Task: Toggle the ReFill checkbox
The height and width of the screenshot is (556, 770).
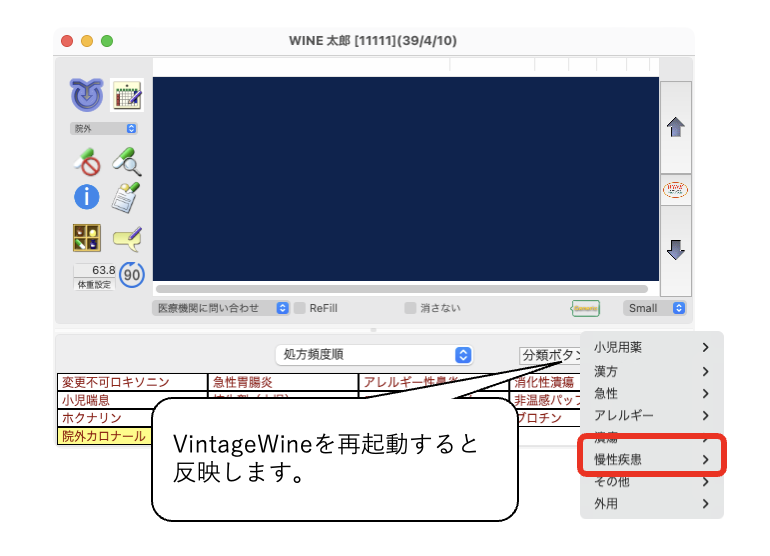Action: [x=300, y=308]
